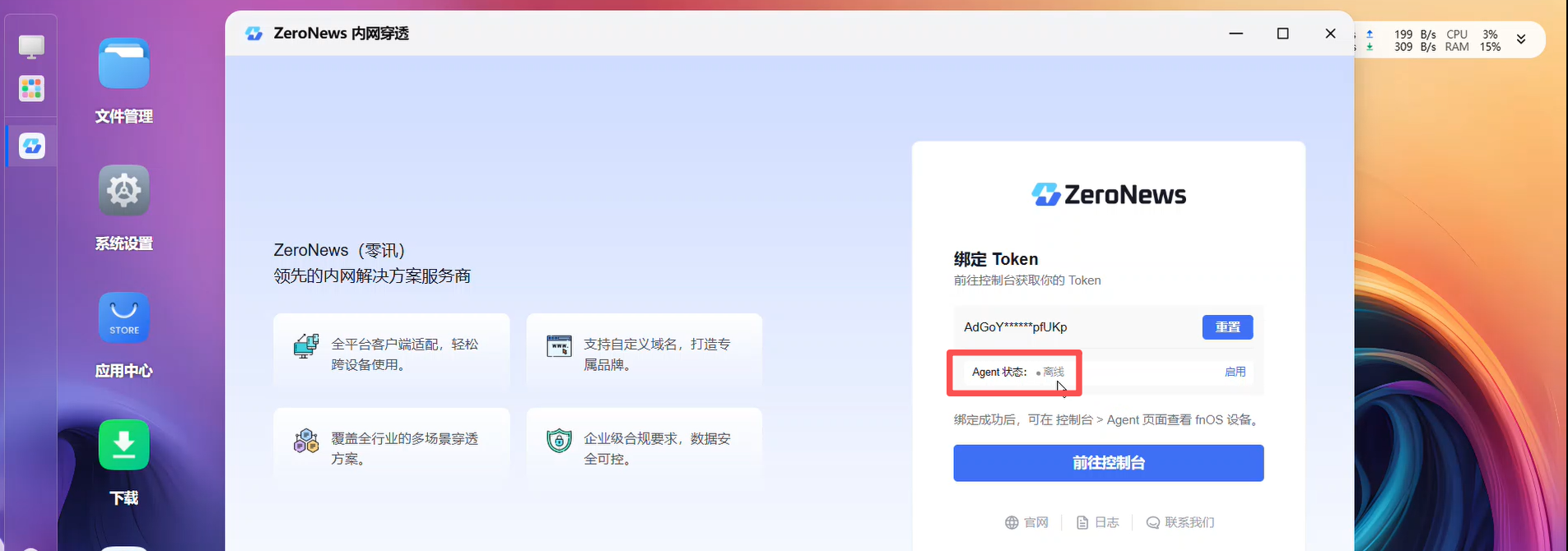Viewport: 1568px width, 551px height.
Task: Open the 系统设置 gear icon
Action: [123, 191]
